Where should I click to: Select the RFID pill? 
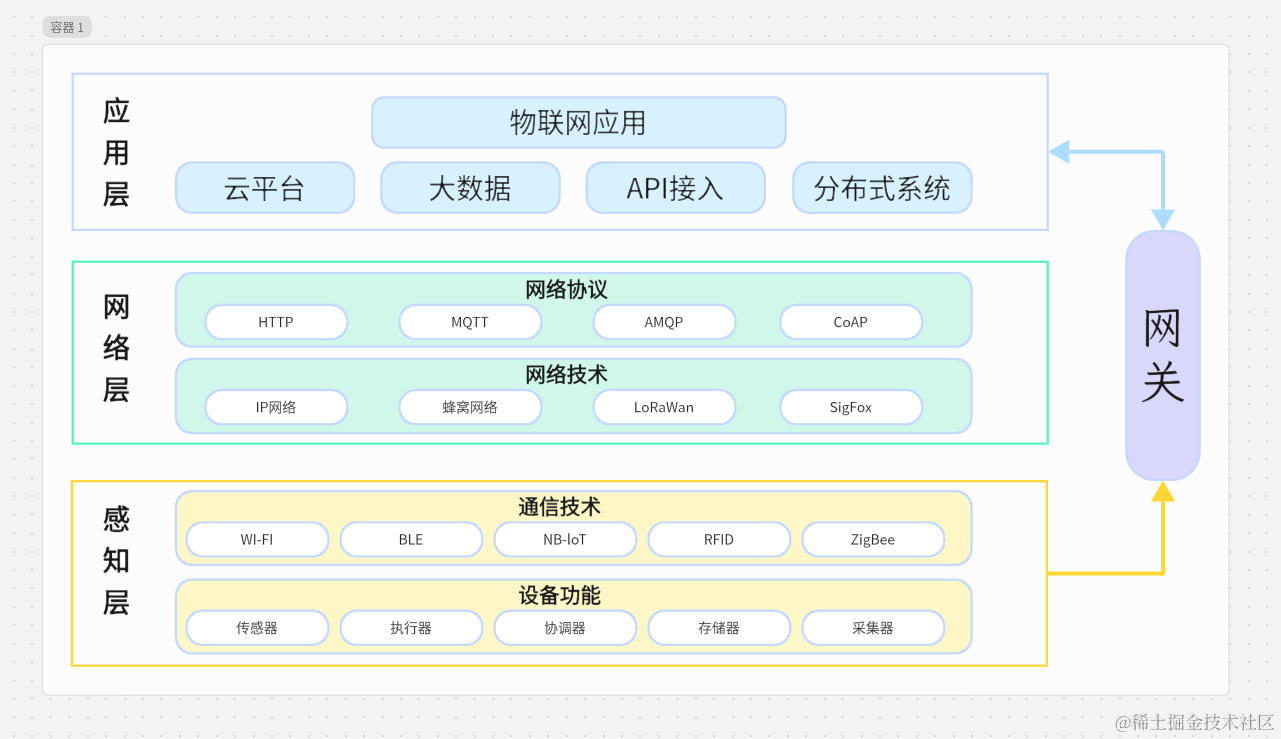[x=719, y=539]
